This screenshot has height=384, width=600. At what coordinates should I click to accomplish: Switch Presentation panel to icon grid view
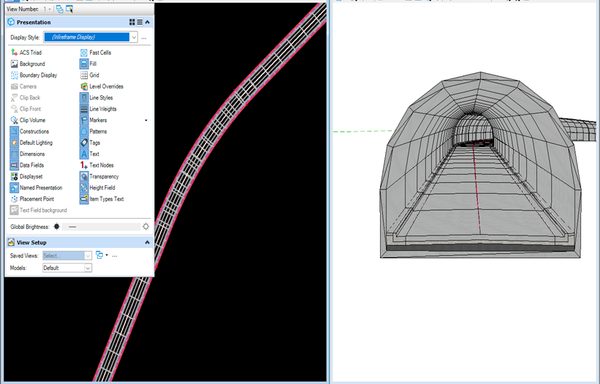click(132, 22)
